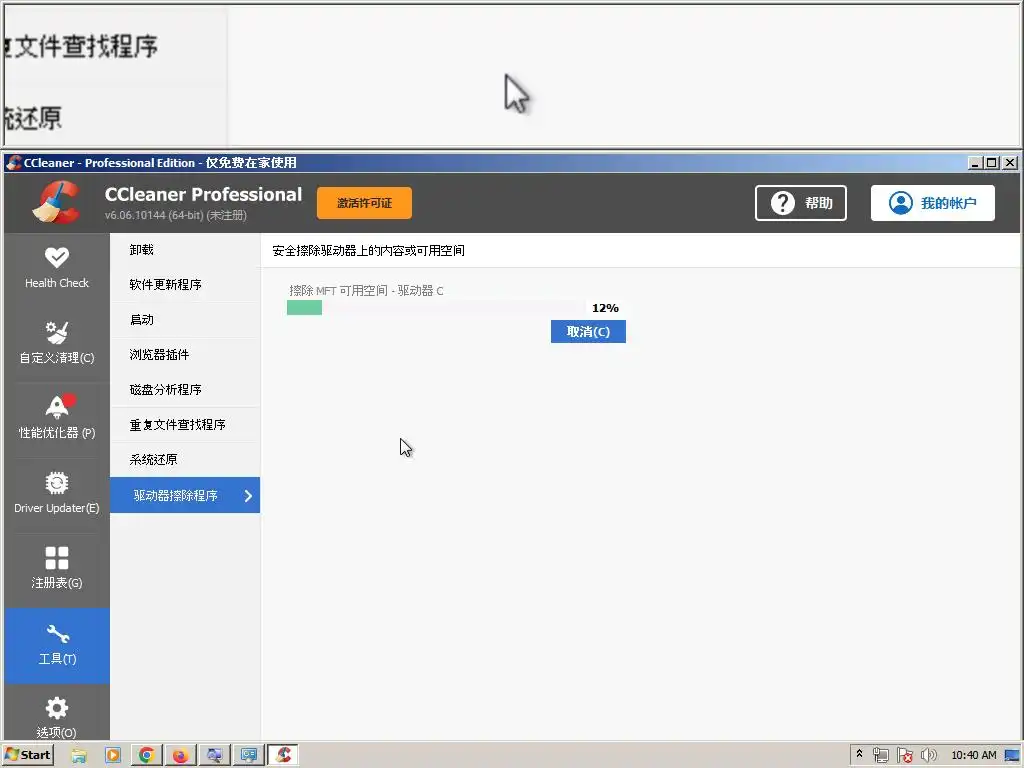Click the network tray icon

881,756
